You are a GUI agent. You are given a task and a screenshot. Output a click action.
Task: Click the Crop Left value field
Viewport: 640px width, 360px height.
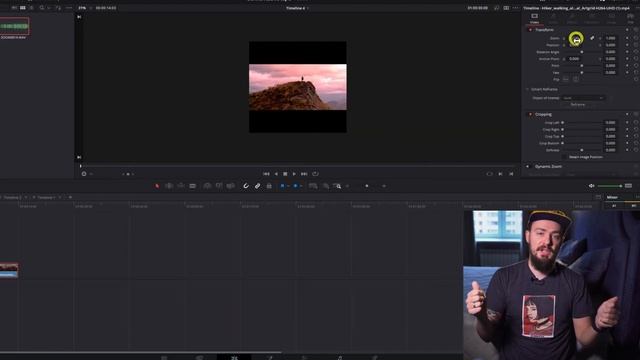pos(610,122)
